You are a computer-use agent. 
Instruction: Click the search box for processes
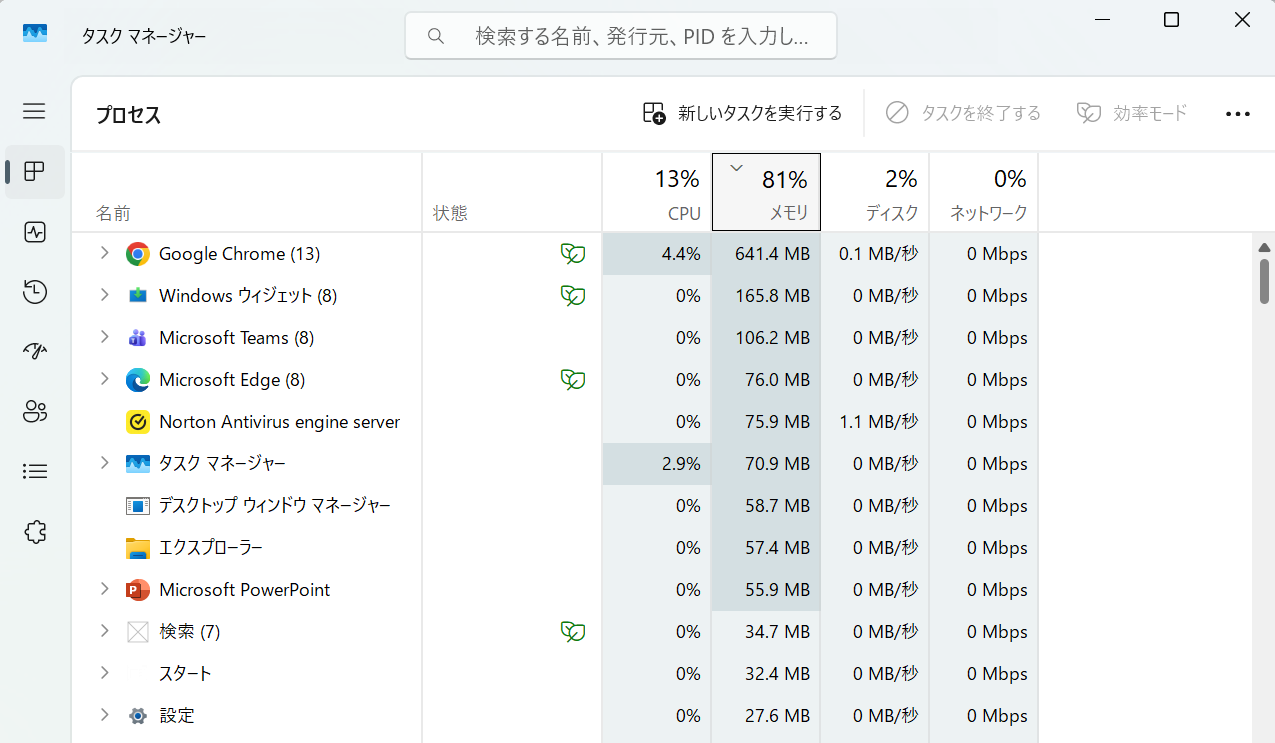tap(620, 37)
